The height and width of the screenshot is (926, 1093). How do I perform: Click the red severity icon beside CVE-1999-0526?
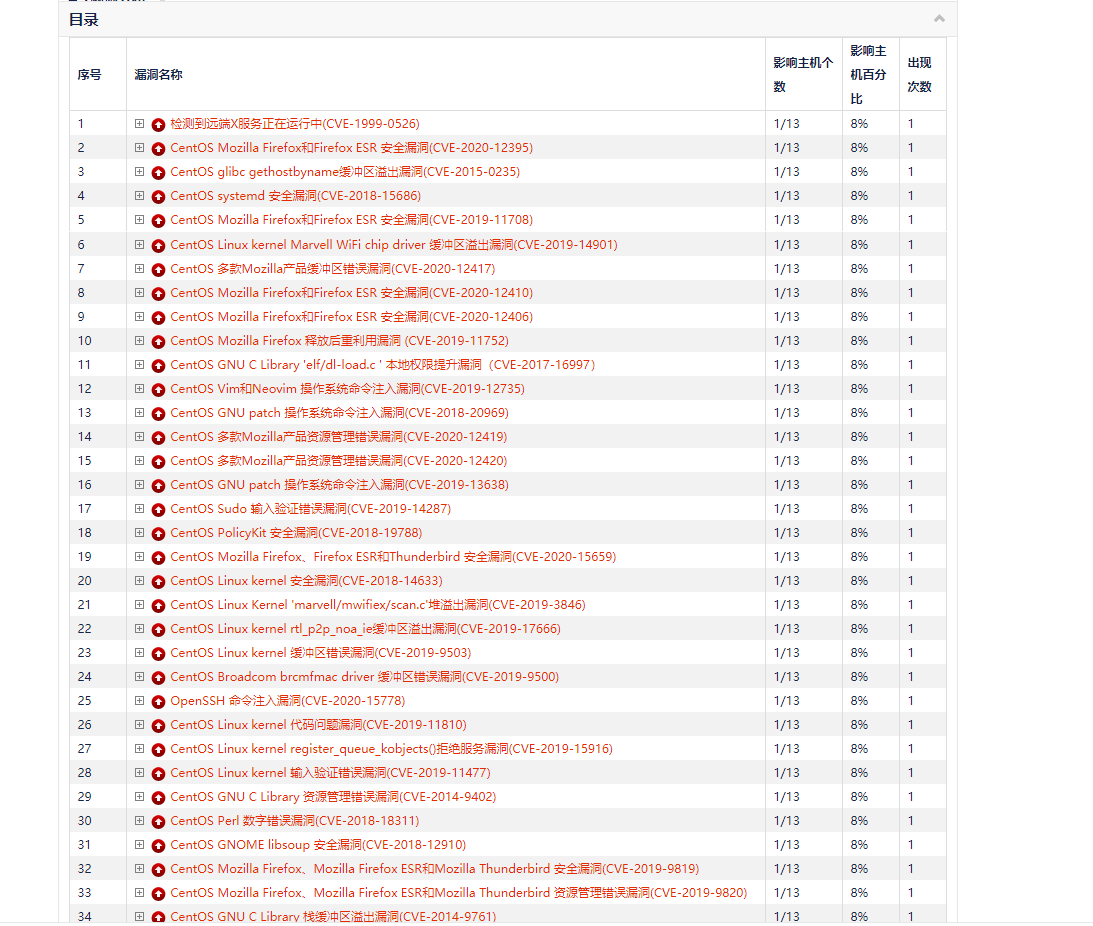click(158, 123)
